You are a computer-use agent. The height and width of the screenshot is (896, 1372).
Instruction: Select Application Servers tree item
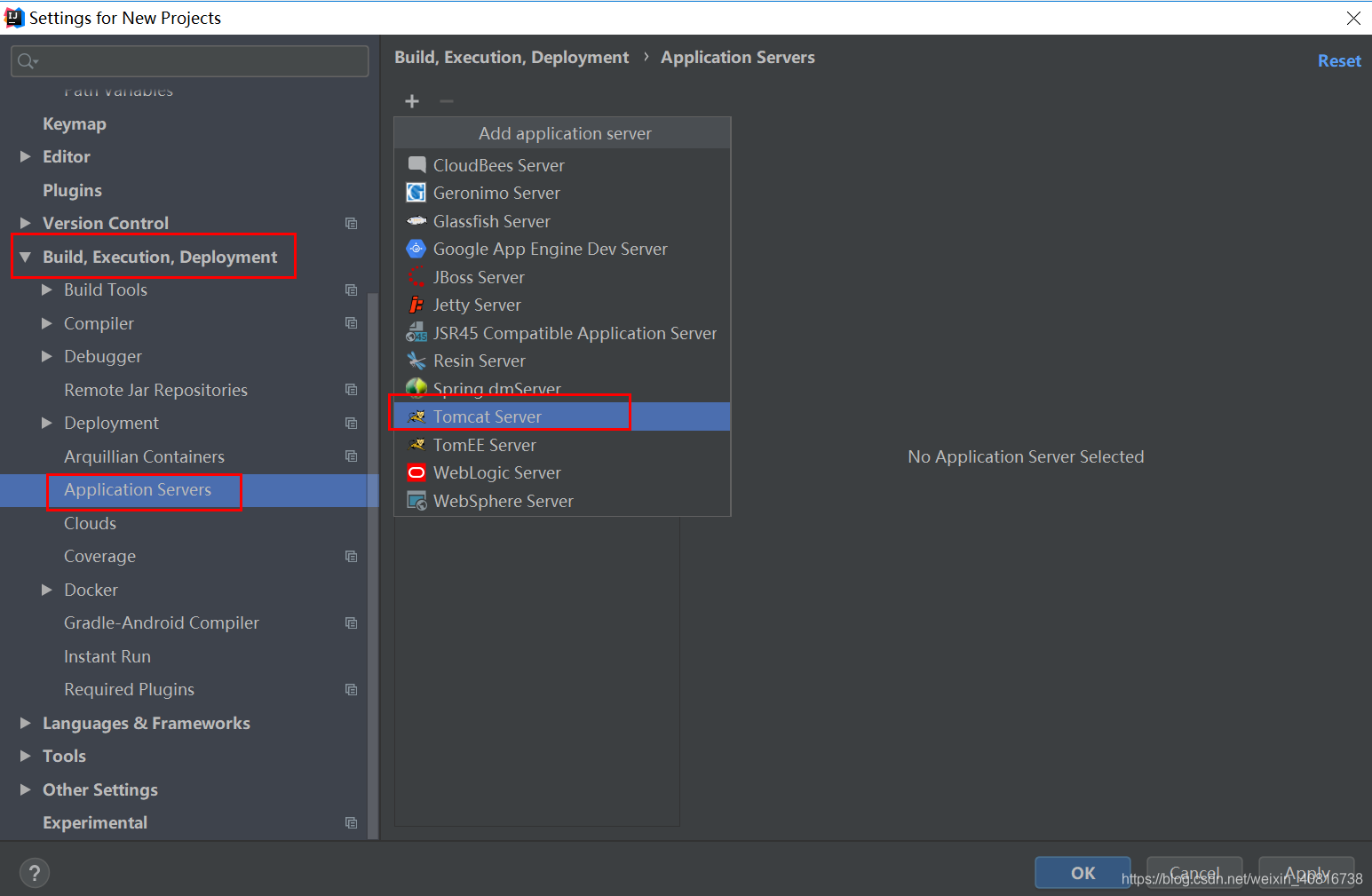(189, 490)
